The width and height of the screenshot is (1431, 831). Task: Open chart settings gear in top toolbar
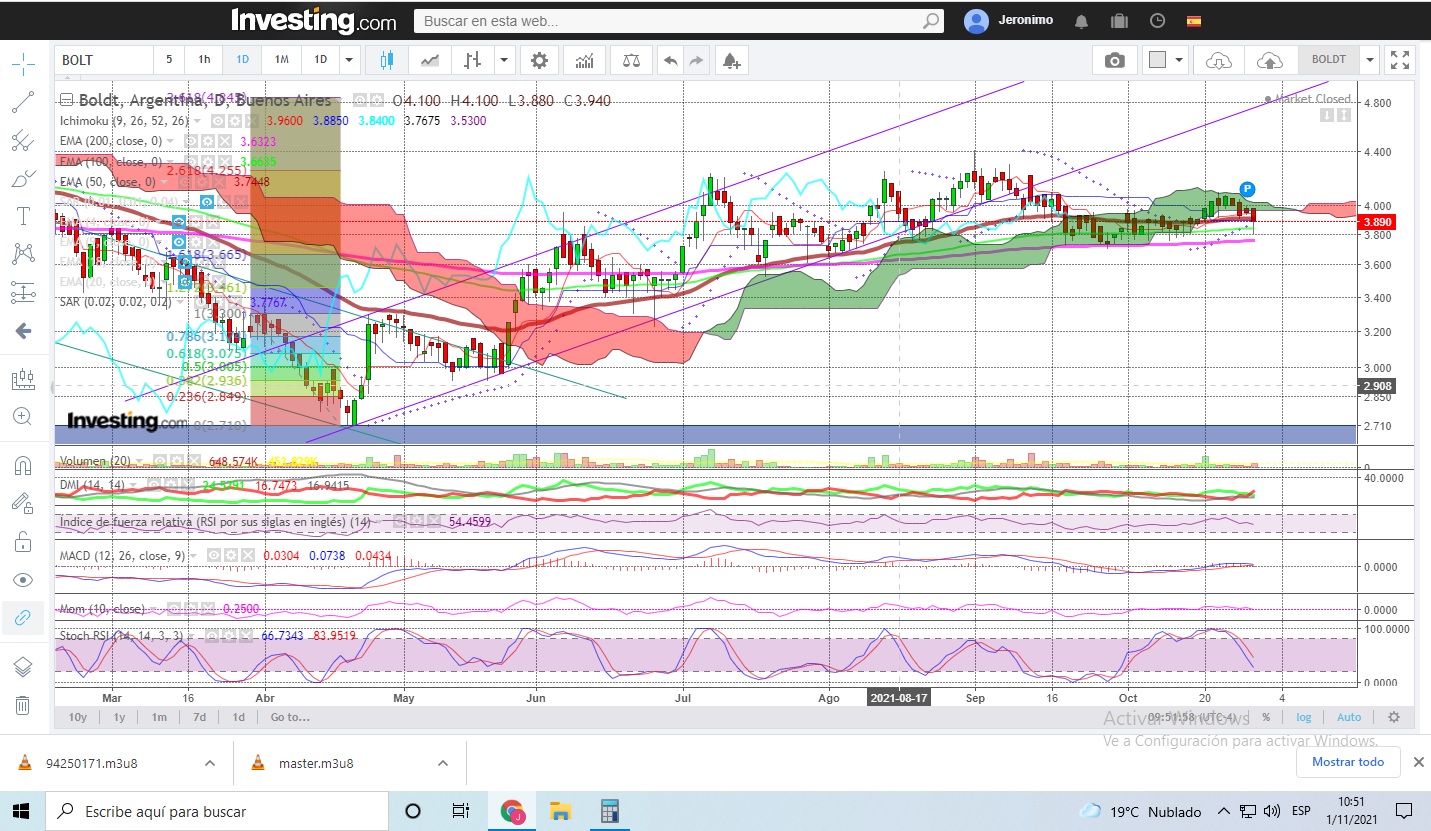click(539, 60)
